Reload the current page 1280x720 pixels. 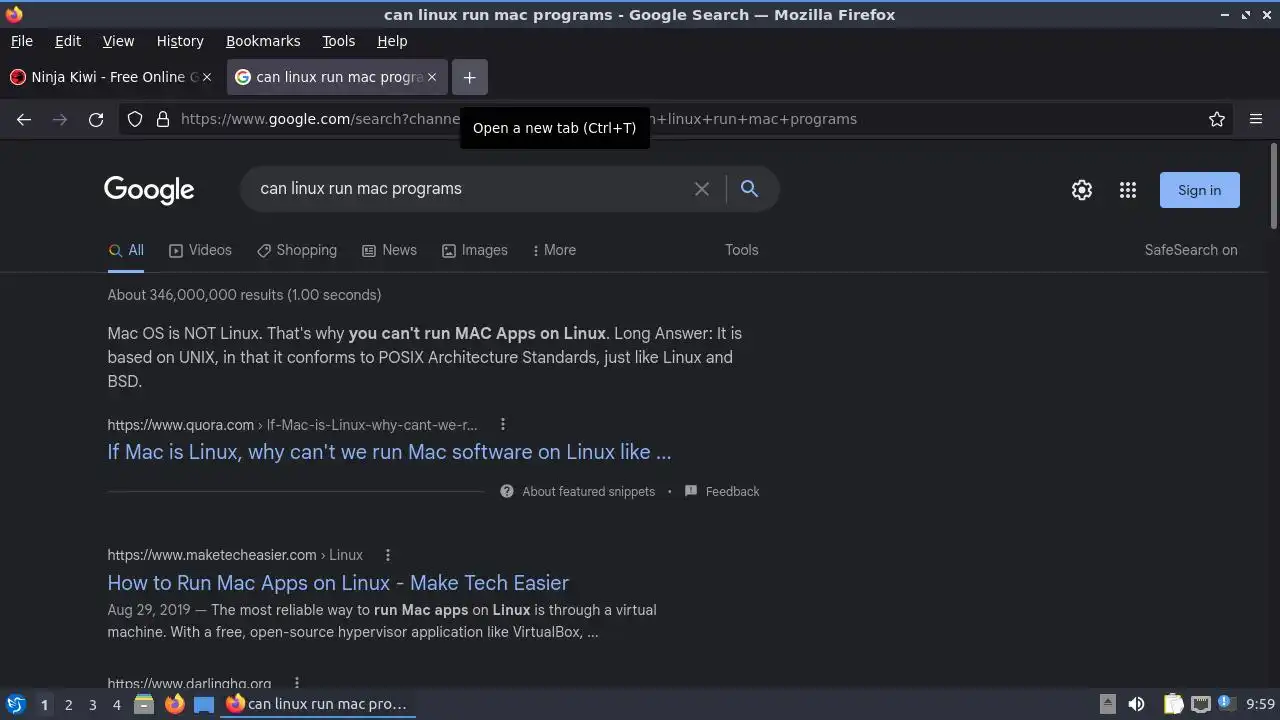(x=96, y=119)
